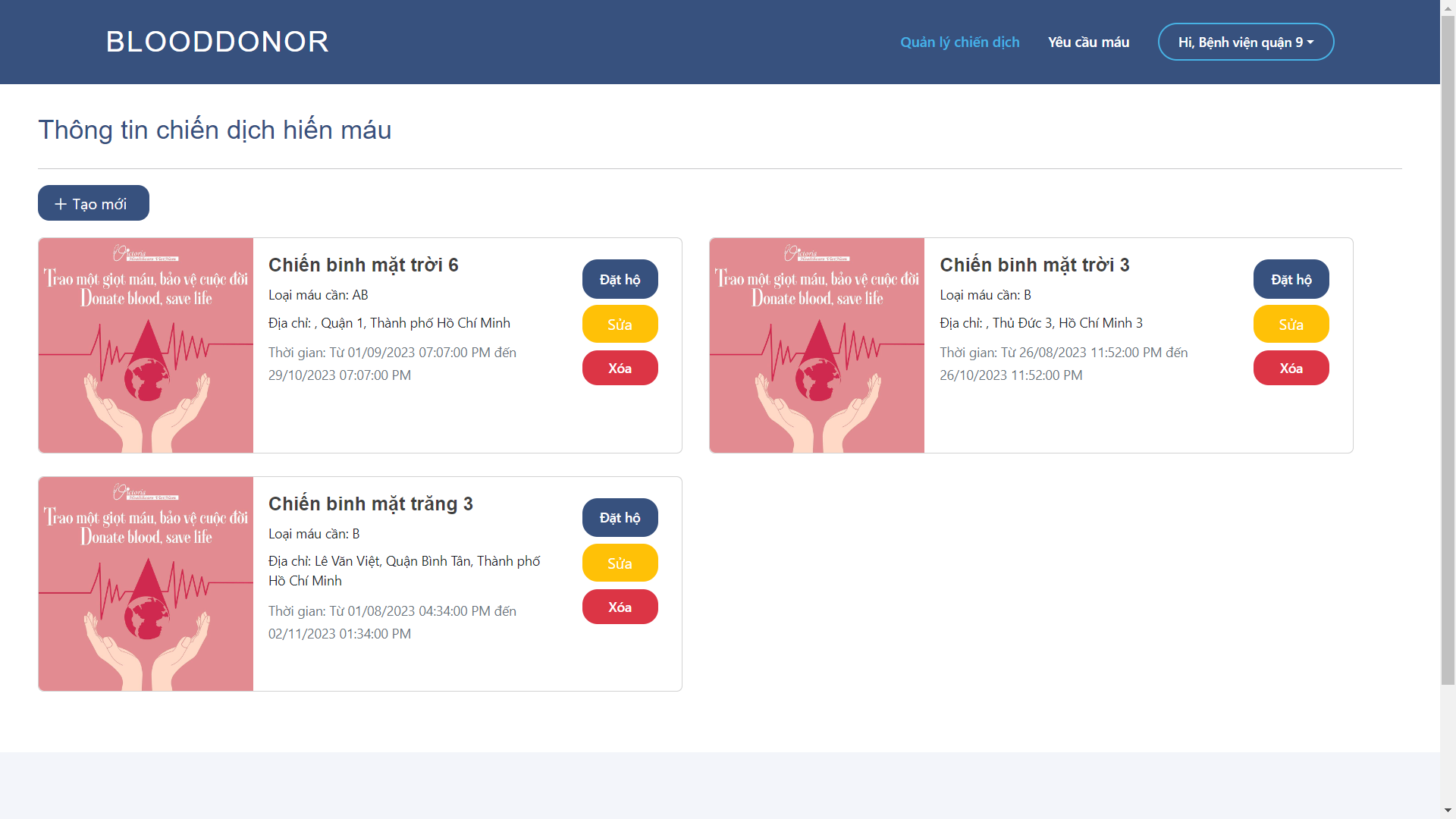Open Quản lý chiến dịch menu item
1456x819 pixels.
pyautogui.click(x=959, y=42)
